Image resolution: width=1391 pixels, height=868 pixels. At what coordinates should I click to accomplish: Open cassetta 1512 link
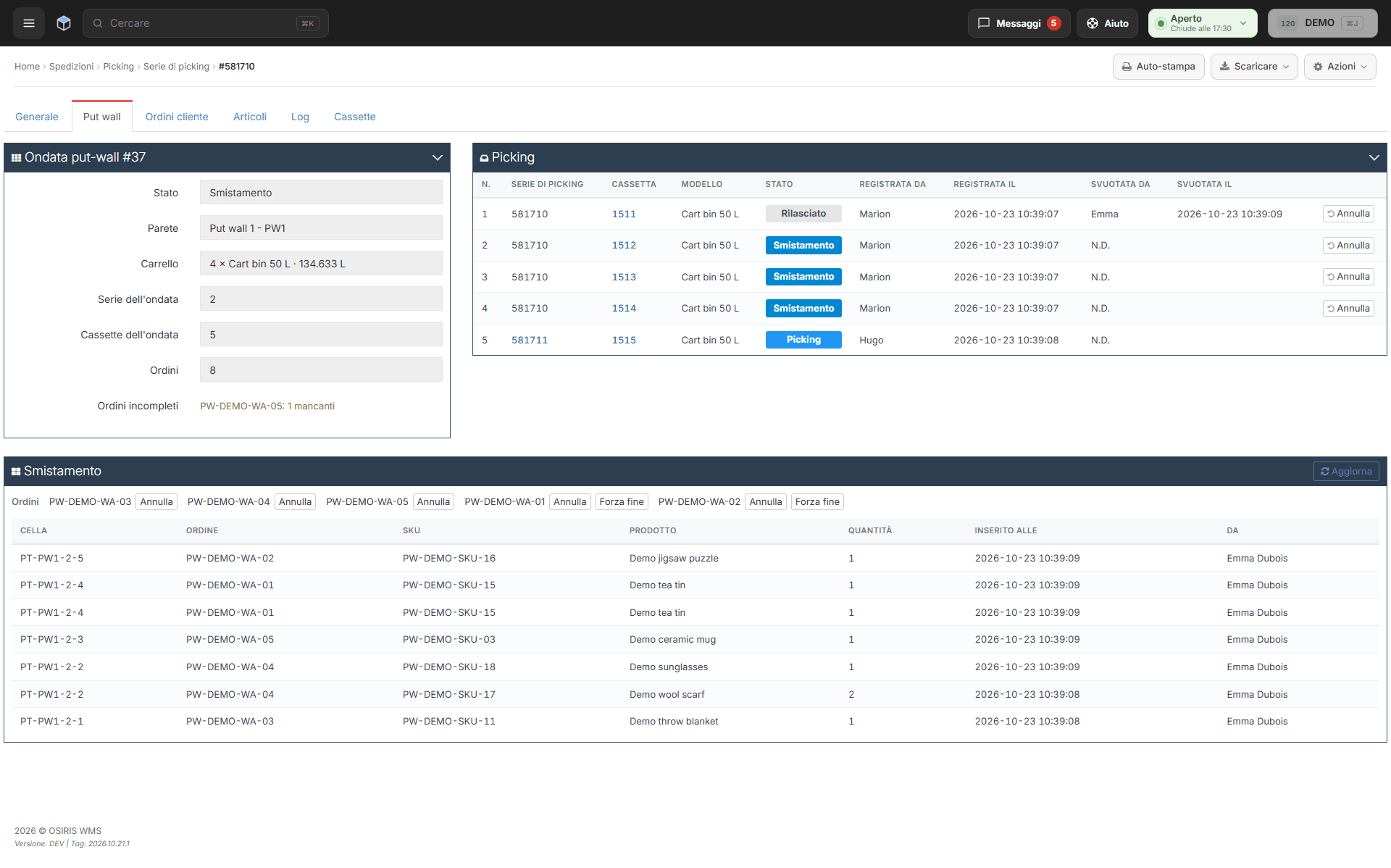click(x=624, y=246)
